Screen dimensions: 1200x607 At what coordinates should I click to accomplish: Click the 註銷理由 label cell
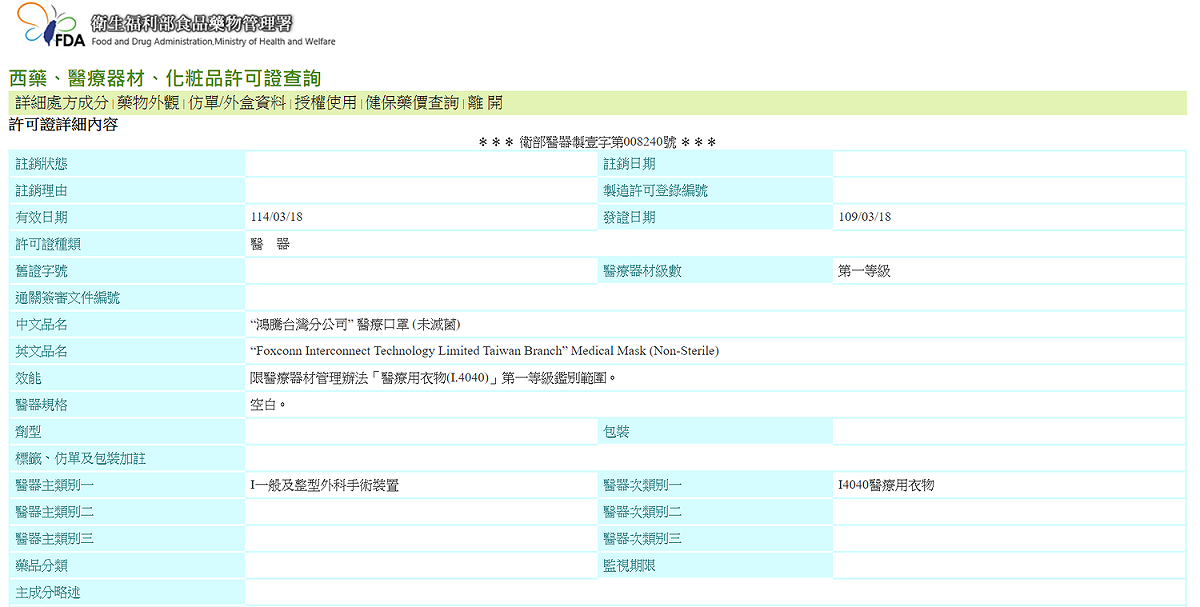click(x=127, y=191)
